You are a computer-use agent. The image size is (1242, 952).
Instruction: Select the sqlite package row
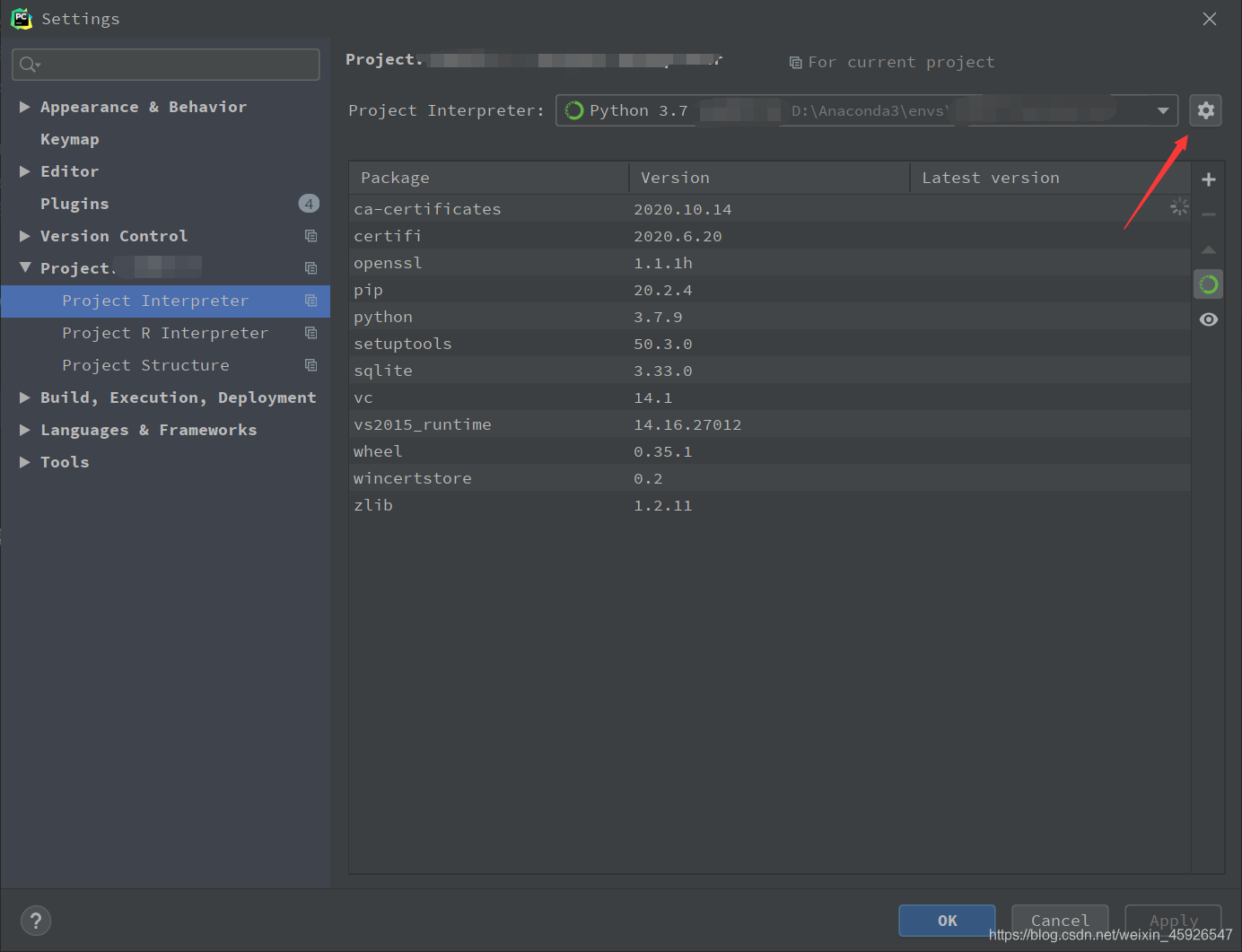[x=770, y=371]
